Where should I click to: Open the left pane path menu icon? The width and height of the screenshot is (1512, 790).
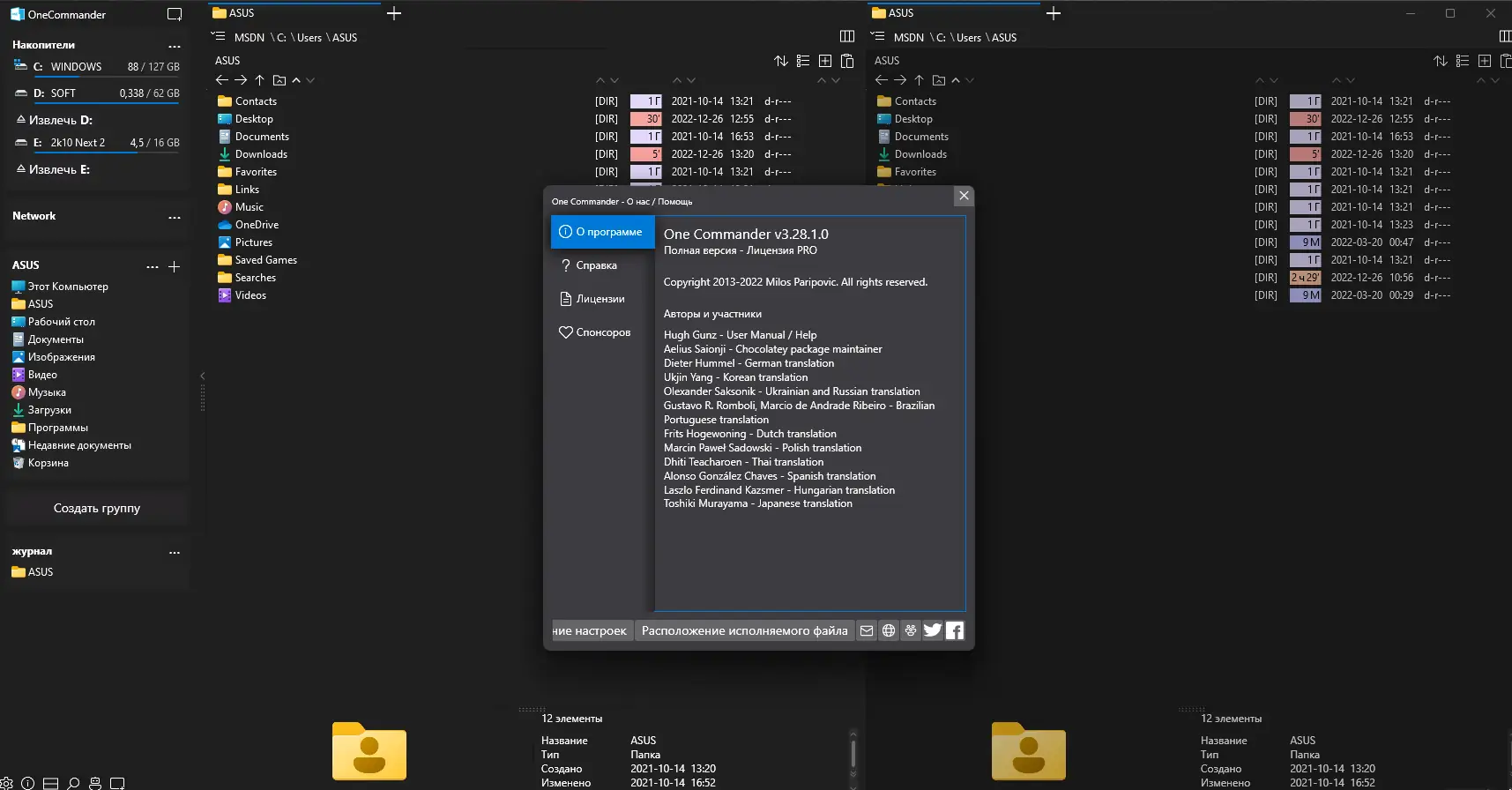pyautogui.click(x=219, y=36)
